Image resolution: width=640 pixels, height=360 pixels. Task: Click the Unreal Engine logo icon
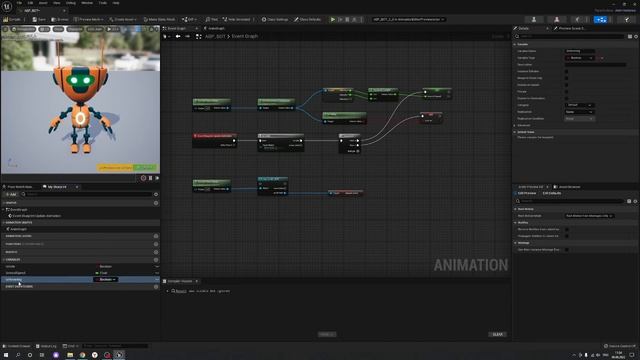(x=7, y=6)
